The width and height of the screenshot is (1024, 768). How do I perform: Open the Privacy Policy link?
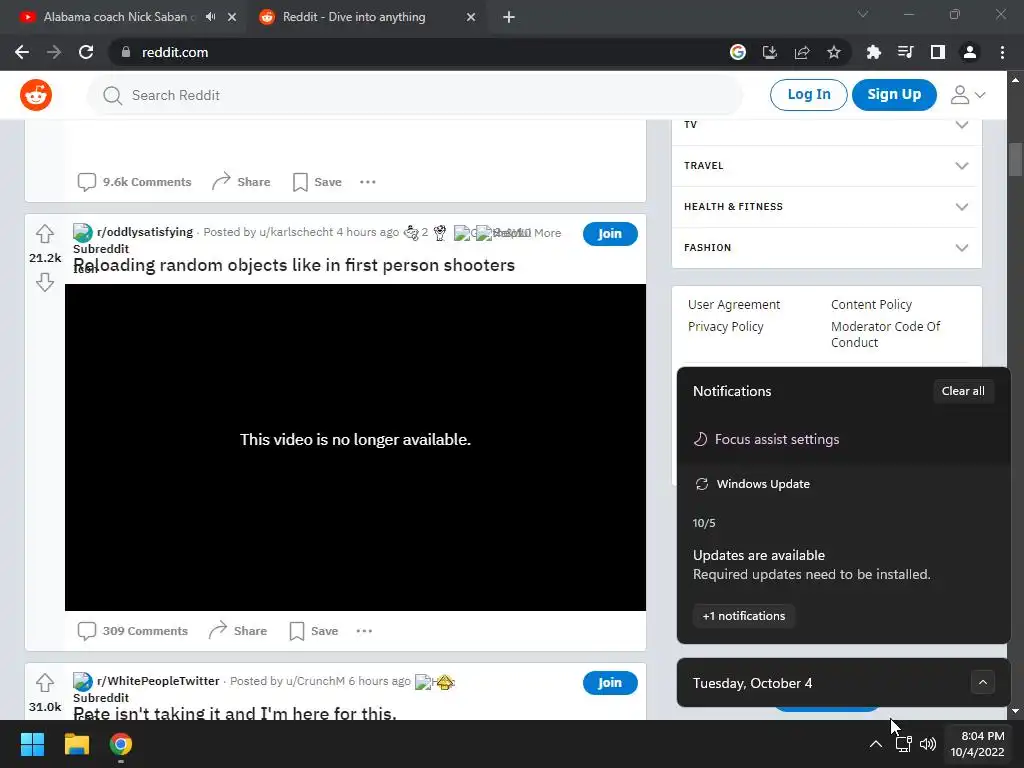pyautogui.click(x=726, y=327)
